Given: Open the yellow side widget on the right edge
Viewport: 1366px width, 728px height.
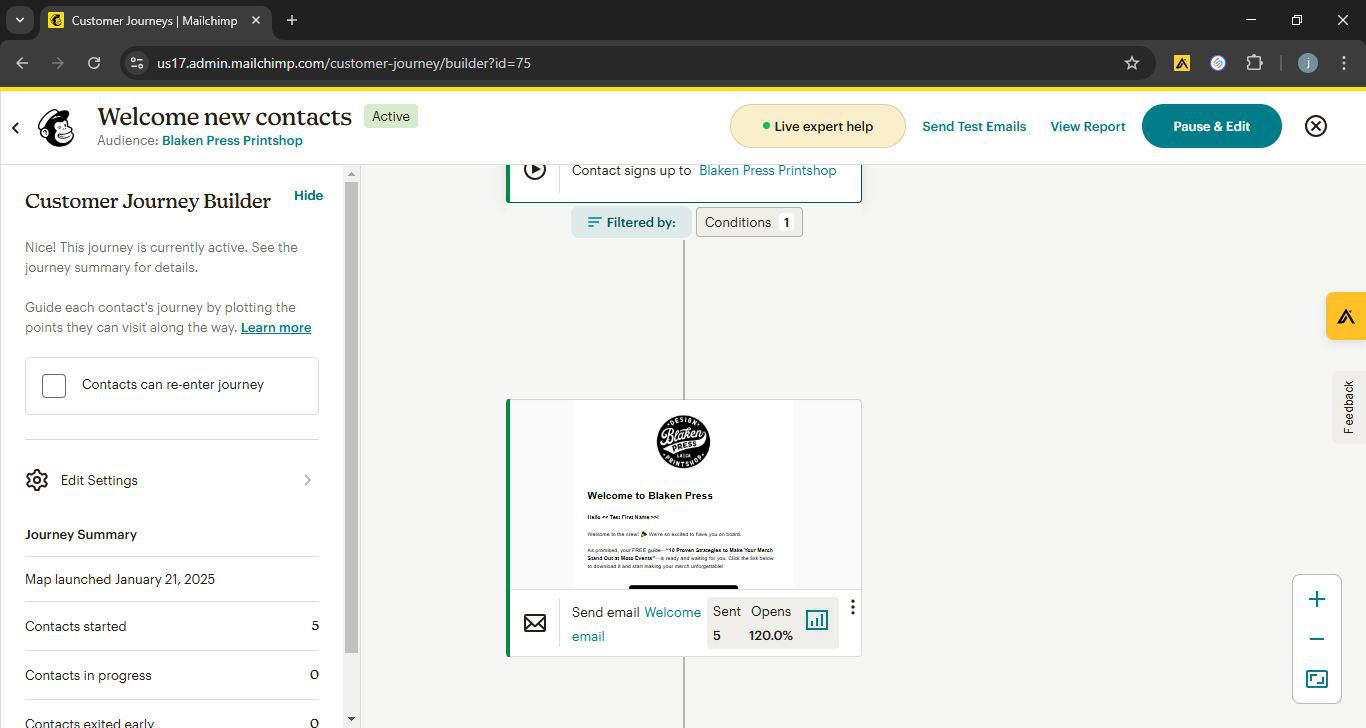Looking at the screenshot, I should pyautogui.click(x=1346, y=316).
